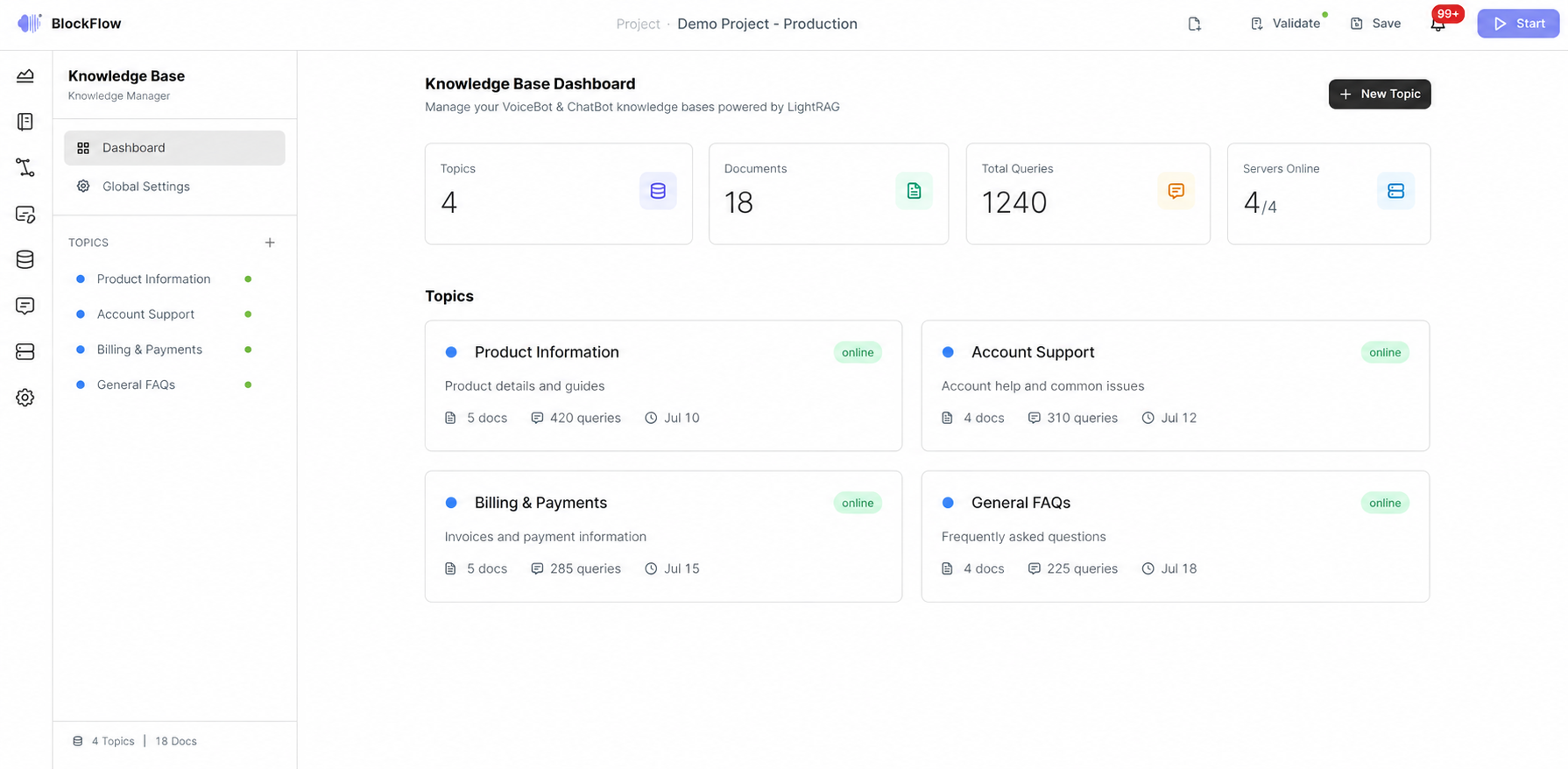Click the Topics stat database icon
This screenshot has height=769, width=1568.
(x=658, y=191)
